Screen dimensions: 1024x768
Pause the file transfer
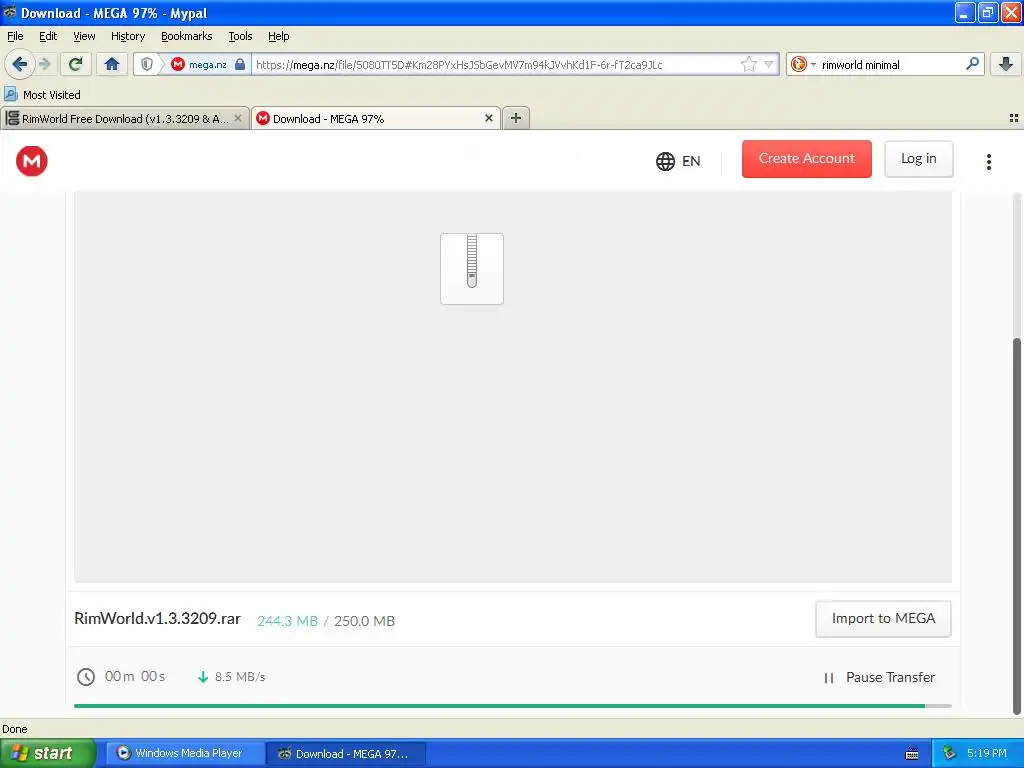point(878,677)
